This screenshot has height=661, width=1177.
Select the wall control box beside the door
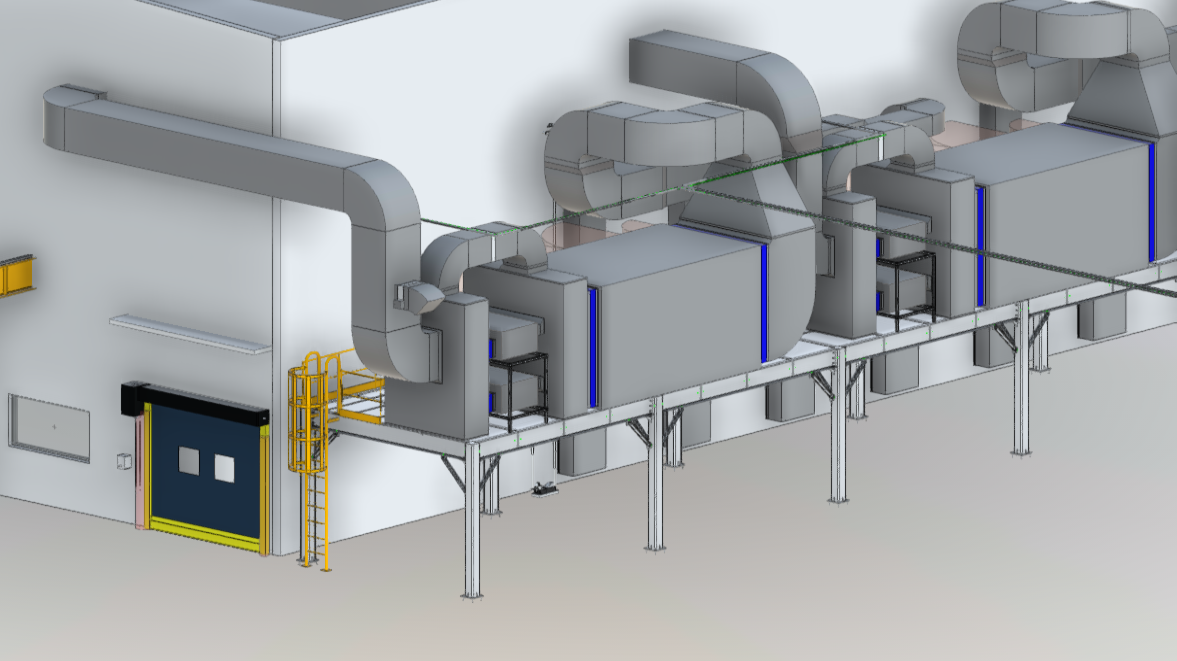click(x=122, y=461)
